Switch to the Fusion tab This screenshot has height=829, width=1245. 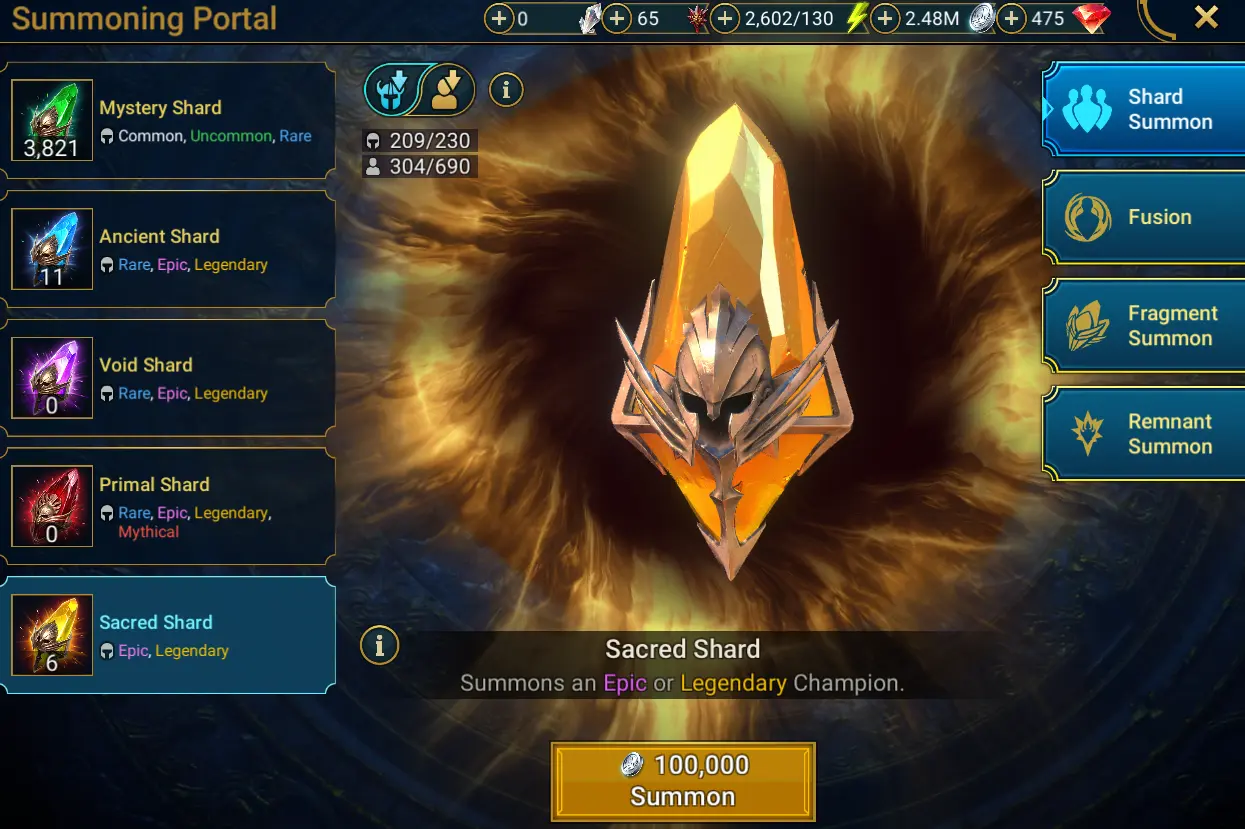(x=1145, y=217)
